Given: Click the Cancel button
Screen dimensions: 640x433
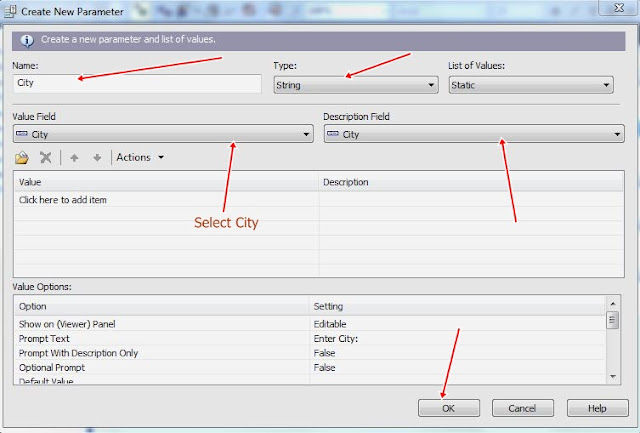Looking at the screenshot, I should 522,408.
